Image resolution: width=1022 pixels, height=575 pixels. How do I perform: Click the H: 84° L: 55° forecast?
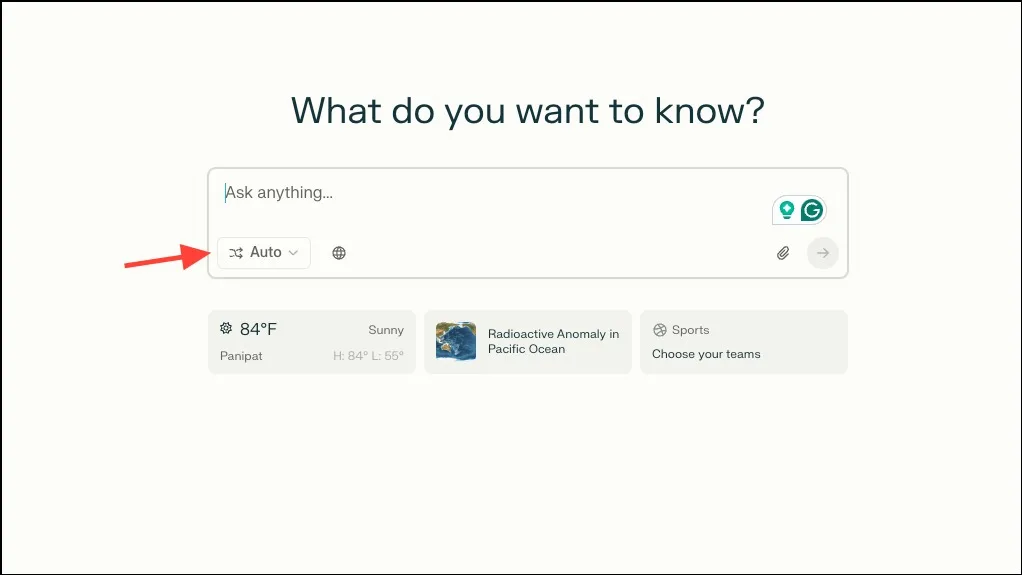[x=368, y=356]
